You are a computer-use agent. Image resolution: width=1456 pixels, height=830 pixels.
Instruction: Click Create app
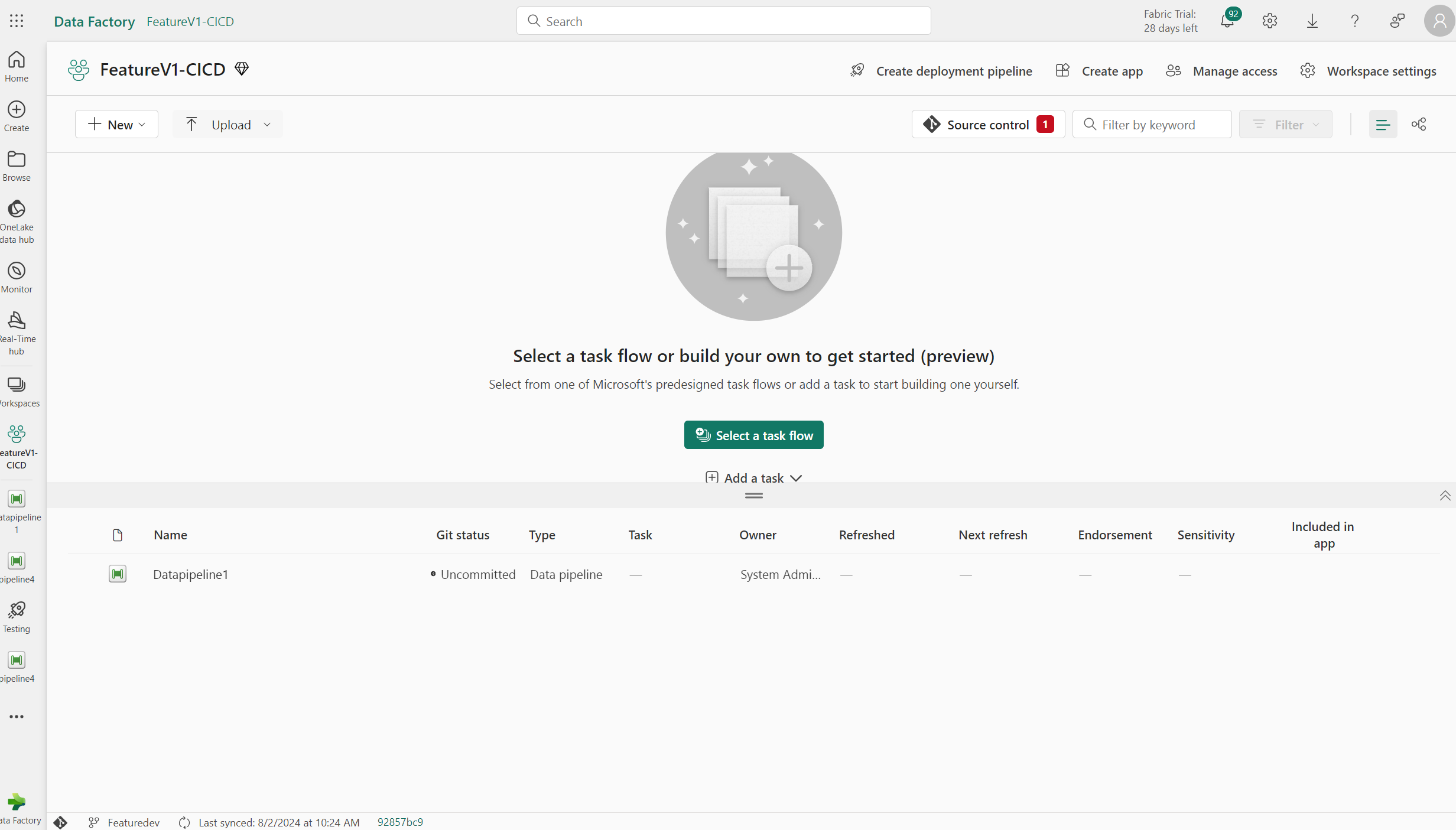1100,71
